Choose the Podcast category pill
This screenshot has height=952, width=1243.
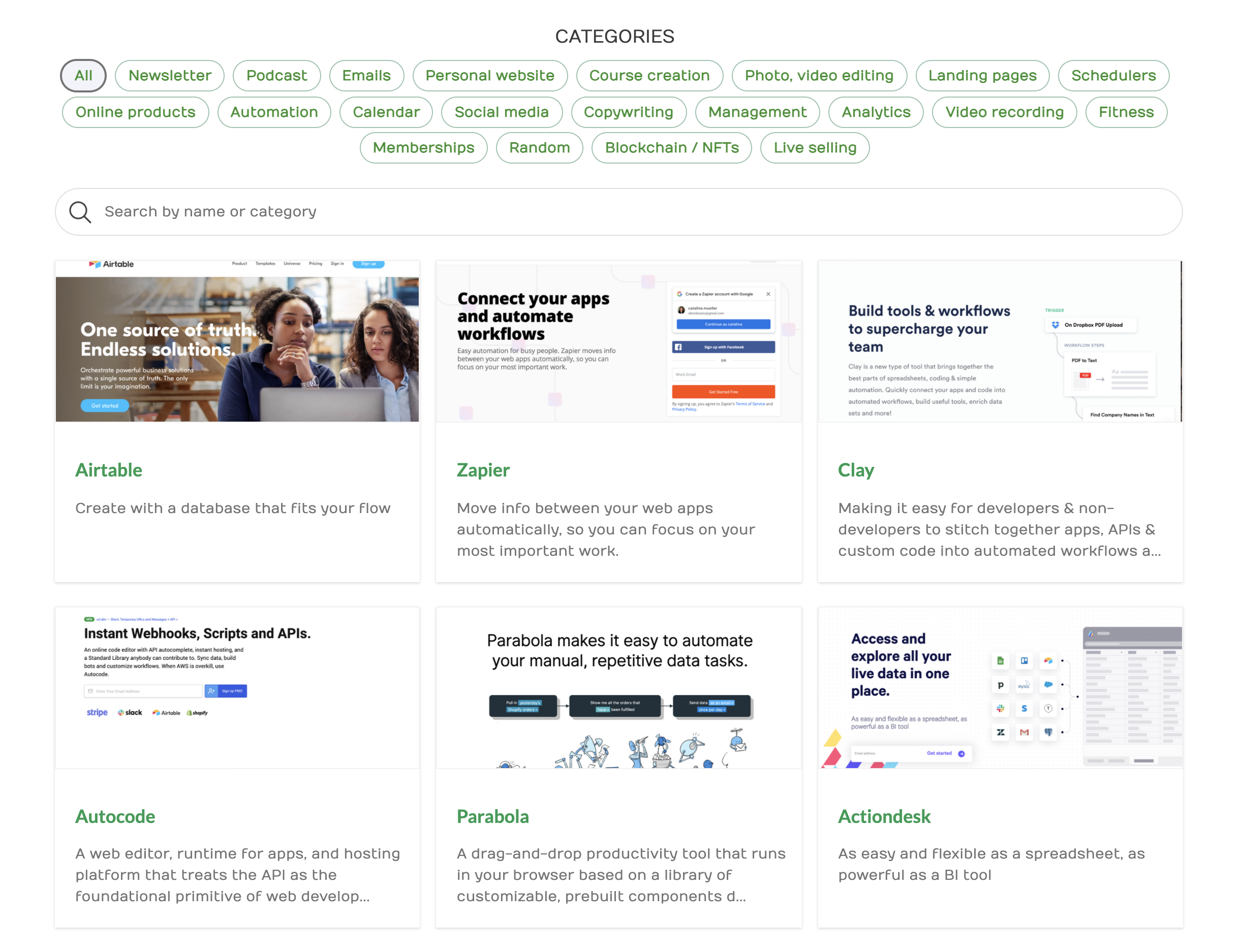pos(276,75)
